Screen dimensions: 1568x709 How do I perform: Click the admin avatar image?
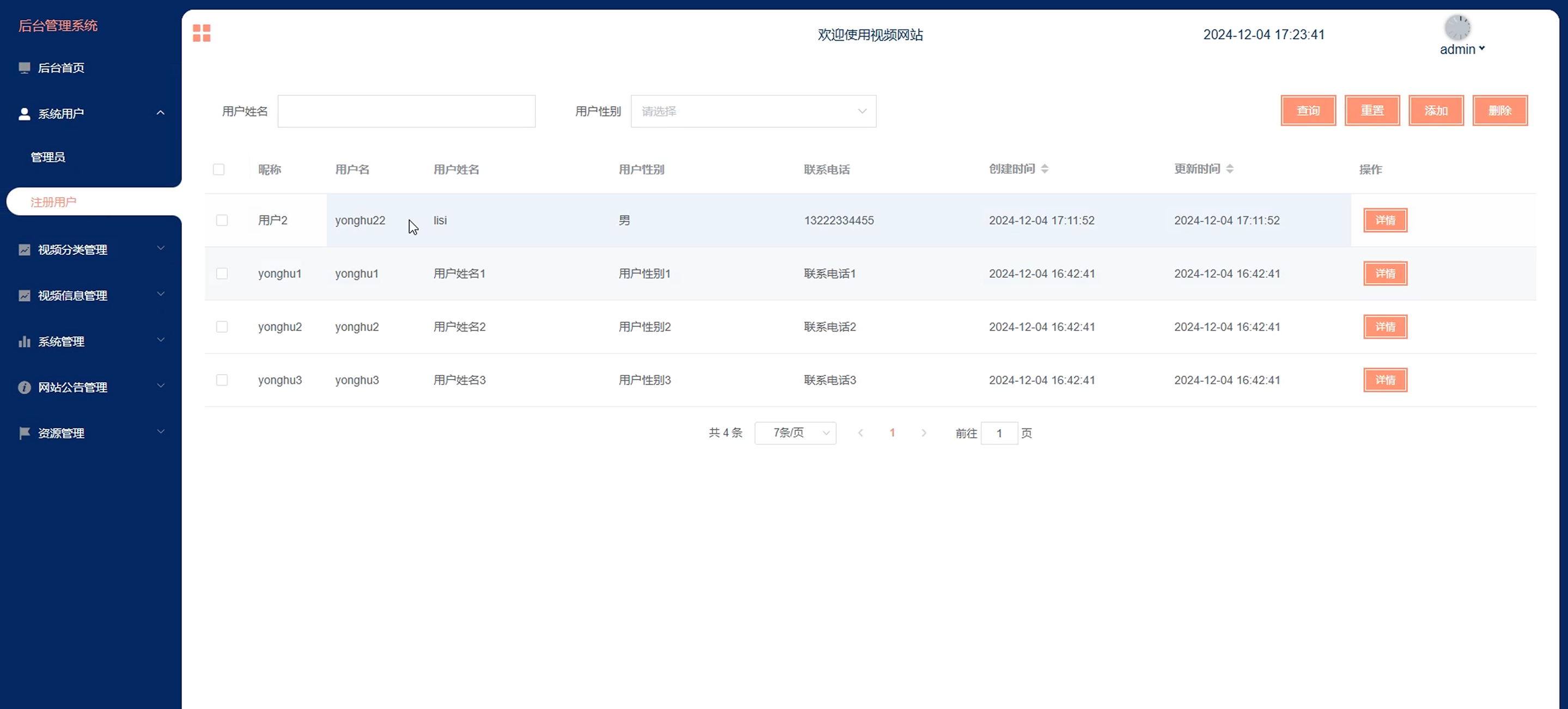tap(1457, 27)
